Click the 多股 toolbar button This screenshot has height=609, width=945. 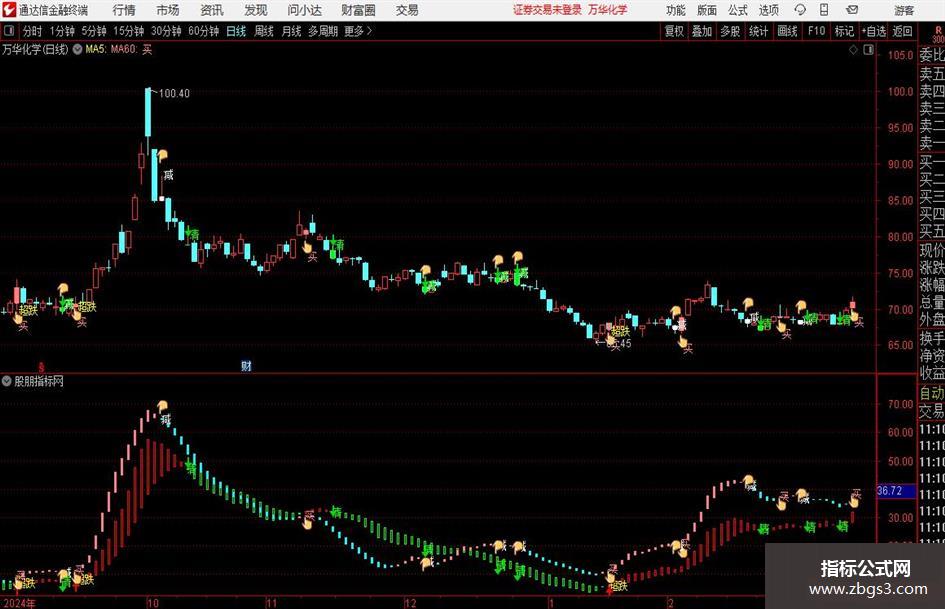coord(730,31)
